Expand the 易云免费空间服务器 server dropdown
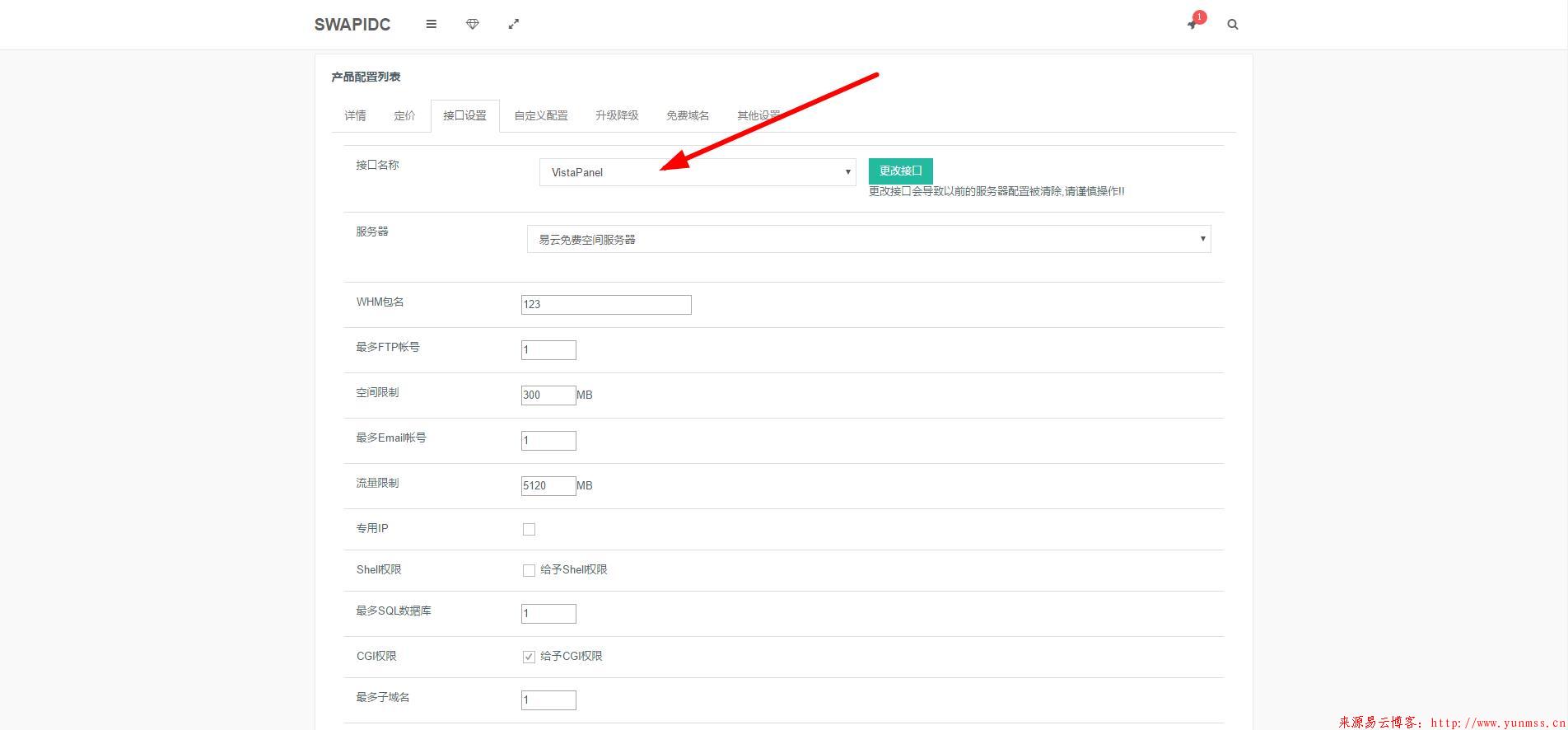This screenshot has width=1568, height=730. (869, 239)
